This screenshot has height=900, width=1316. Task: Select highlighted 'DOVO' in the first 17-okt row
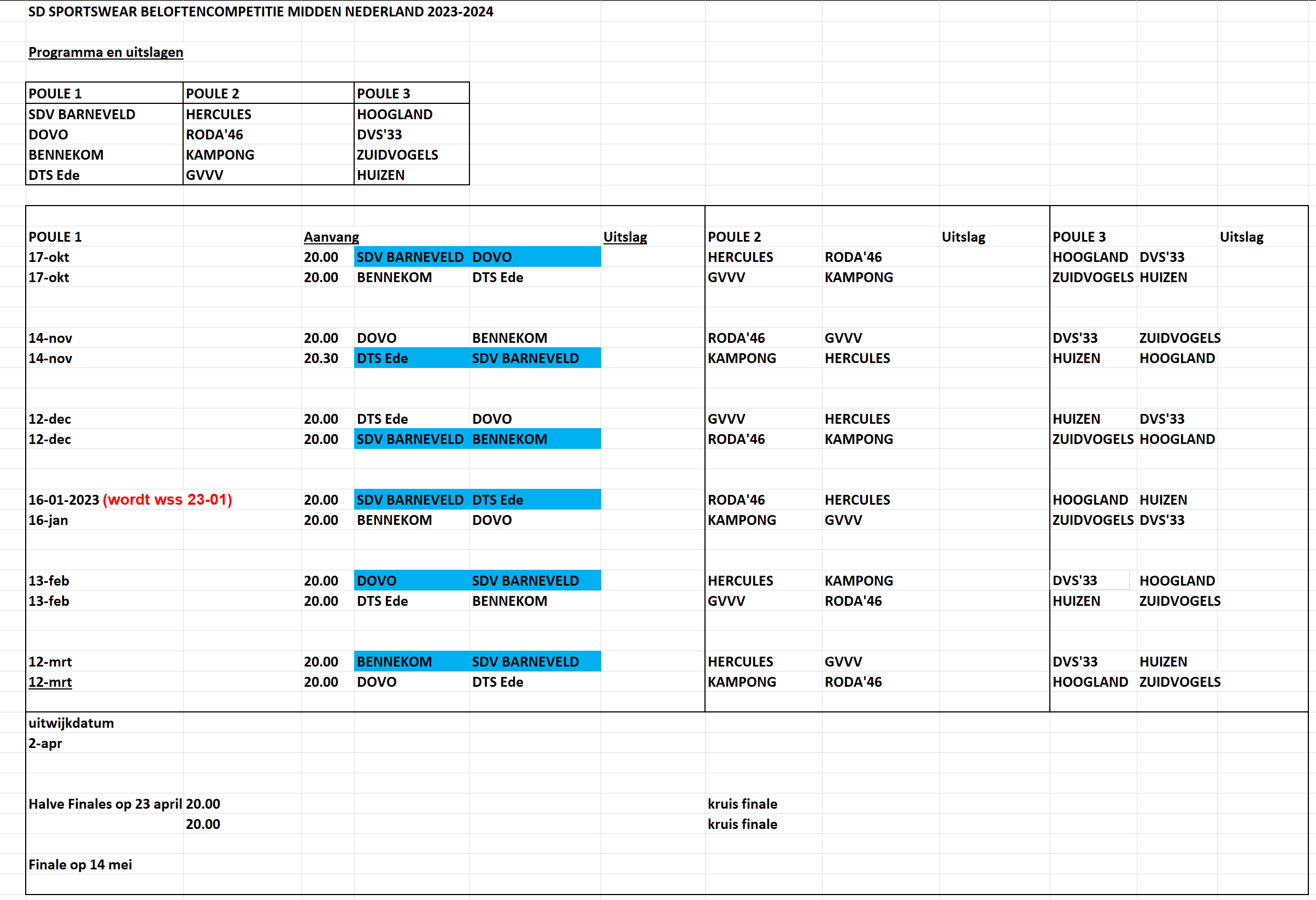click(x=492, y=257)
